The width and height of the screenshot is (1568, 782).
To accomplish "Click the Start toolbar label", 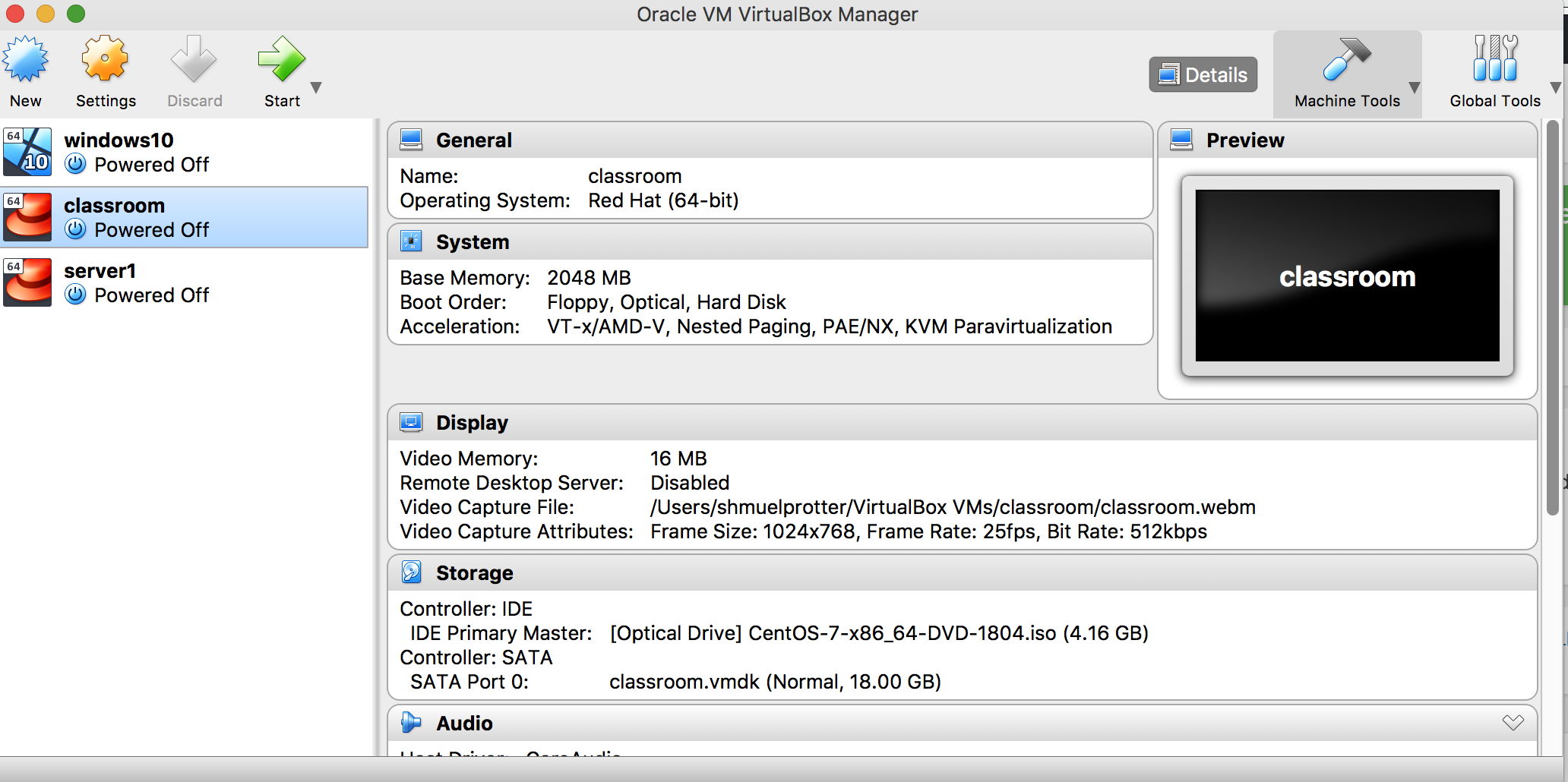I will coord(282,101).
